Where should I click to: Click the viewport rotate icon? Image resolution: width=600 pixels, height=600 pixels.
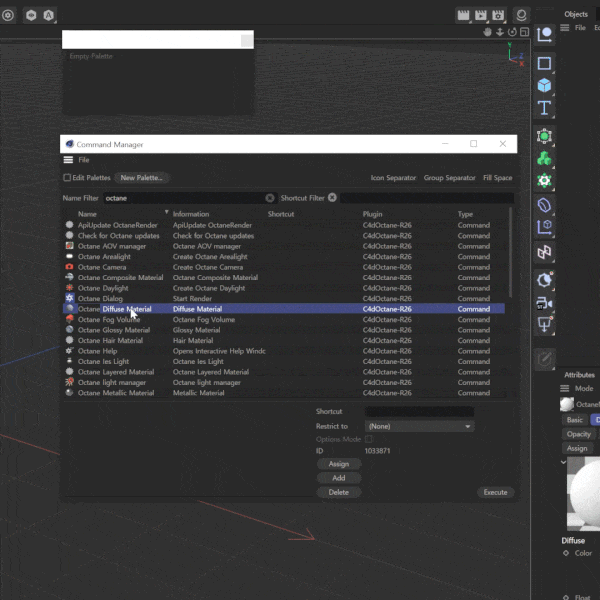[512, 32]
